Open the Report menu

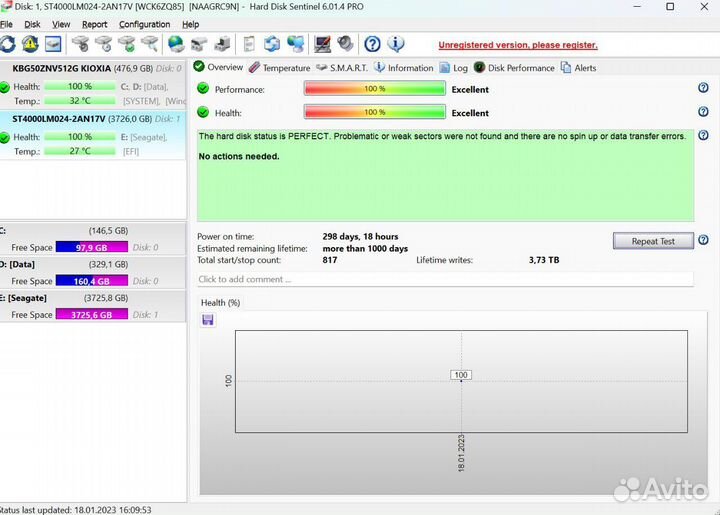pos(95,24)
